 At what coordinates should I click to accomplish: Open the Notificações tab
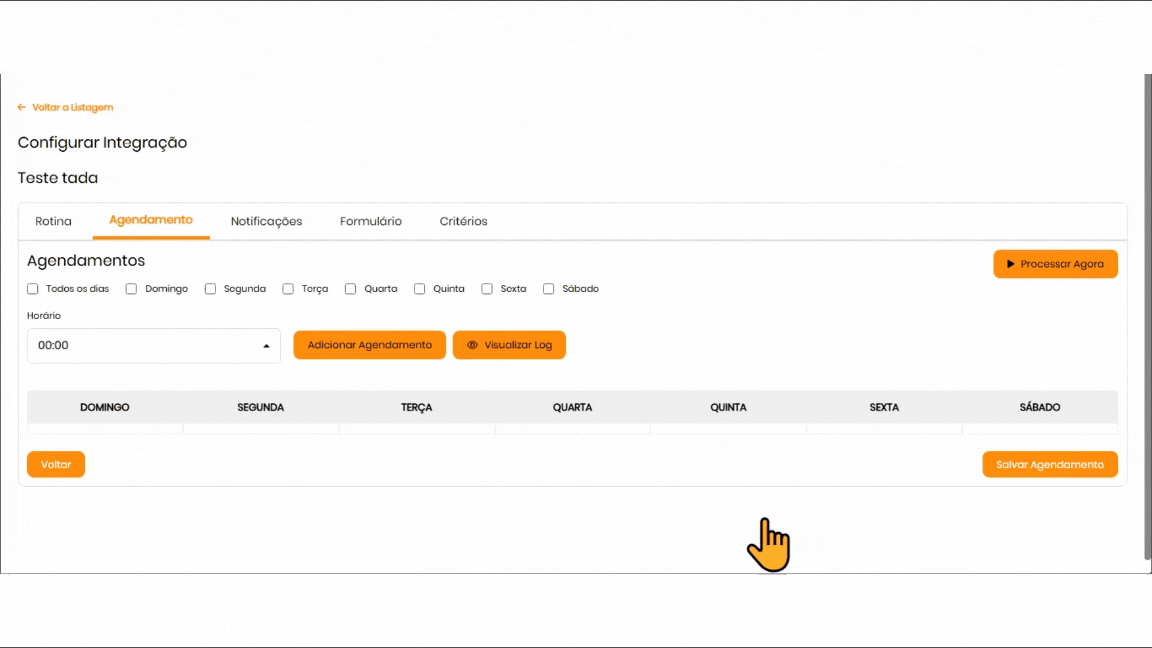tap(266, 221)
